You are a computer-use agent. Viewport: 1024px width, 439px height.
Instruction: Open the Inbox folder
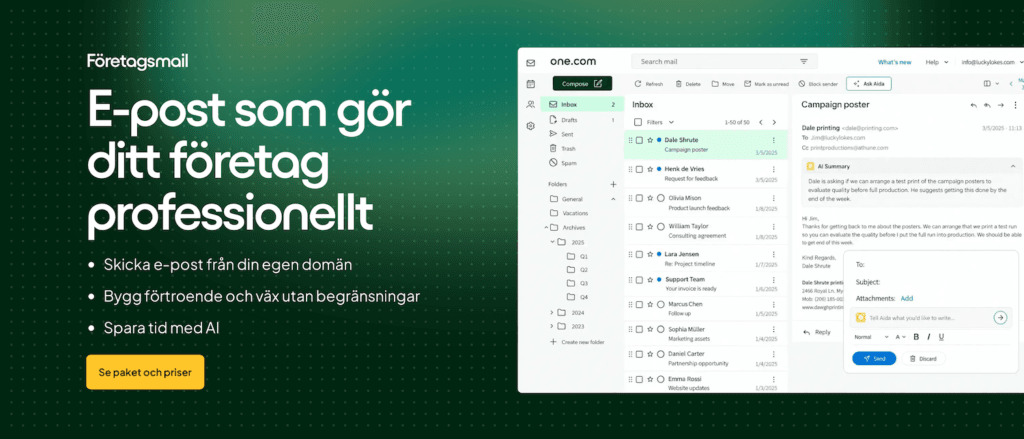(x=581, y=105)
